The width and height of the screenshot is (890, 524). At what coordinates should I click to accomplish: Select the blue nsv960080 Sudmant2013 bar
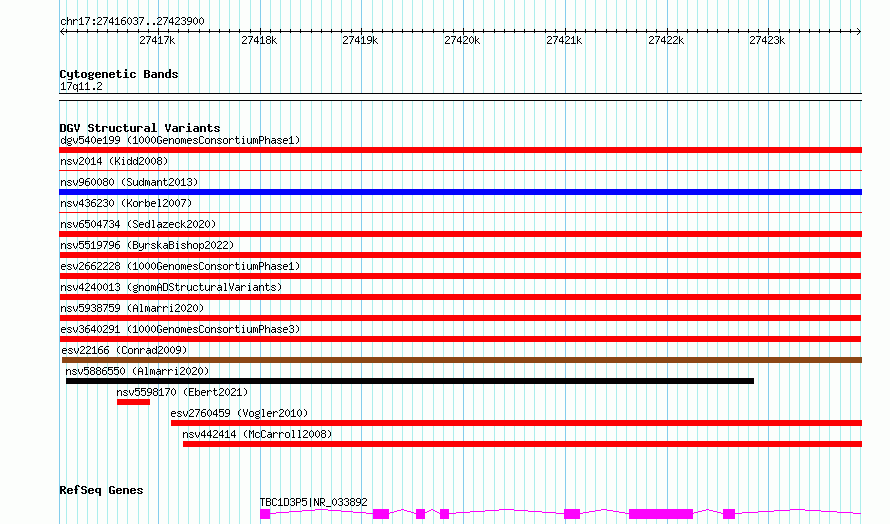tap(460, 192)
